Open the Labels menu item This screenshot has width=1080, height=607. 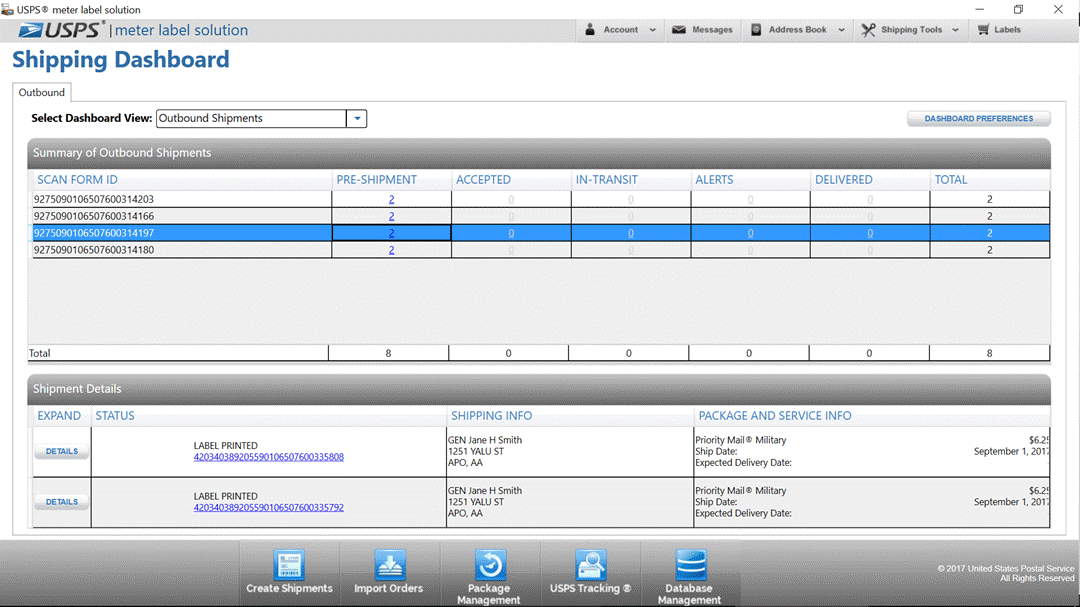[999, 30]
